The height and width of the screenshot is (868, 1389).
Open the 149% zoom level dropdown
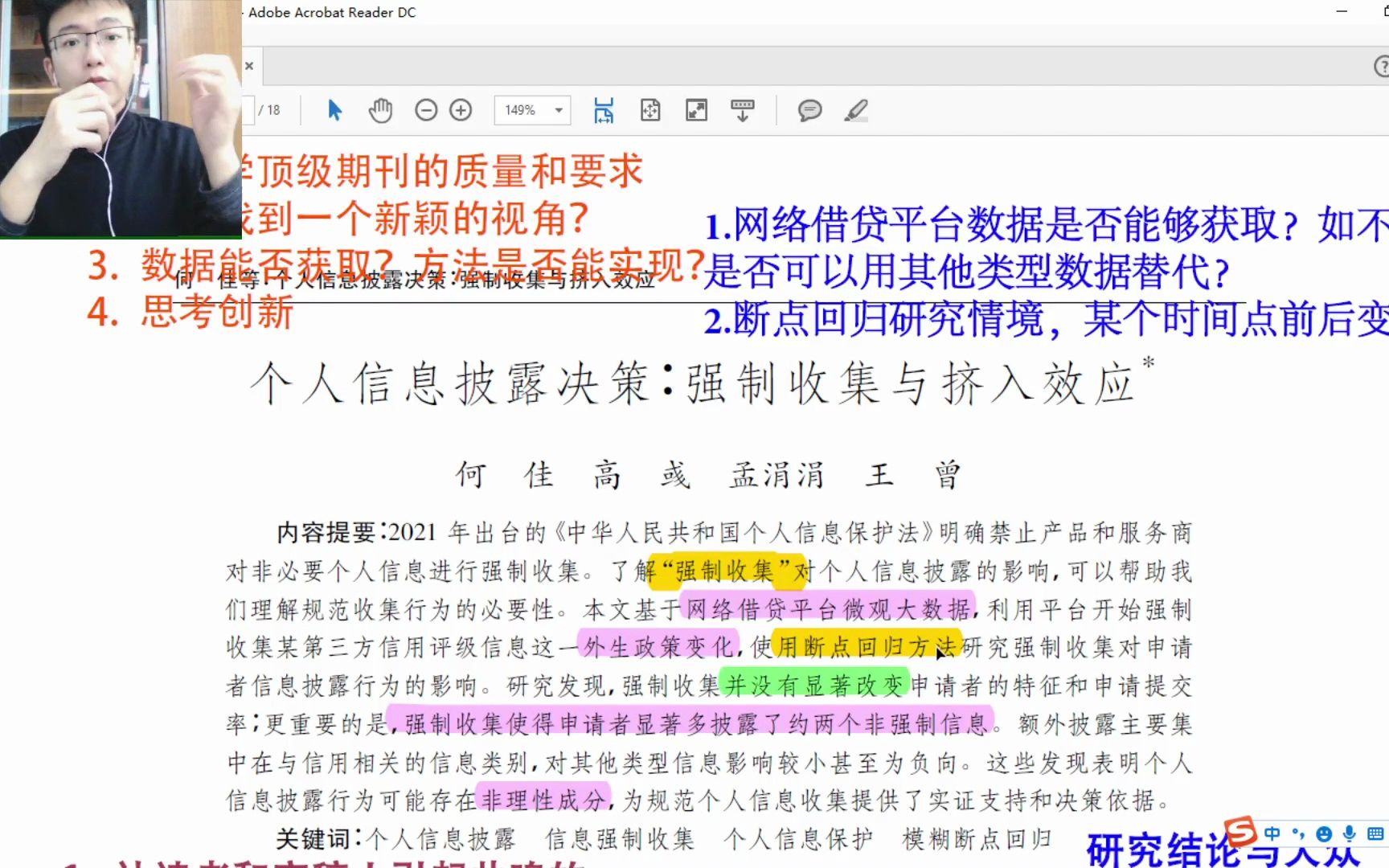pyautogui.click(x=559, y=109)
